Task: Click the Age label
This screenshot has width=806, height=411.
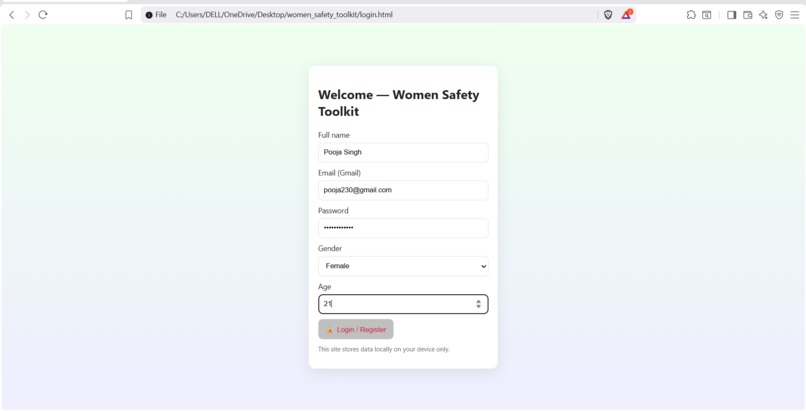Action: tap(324, 287)
